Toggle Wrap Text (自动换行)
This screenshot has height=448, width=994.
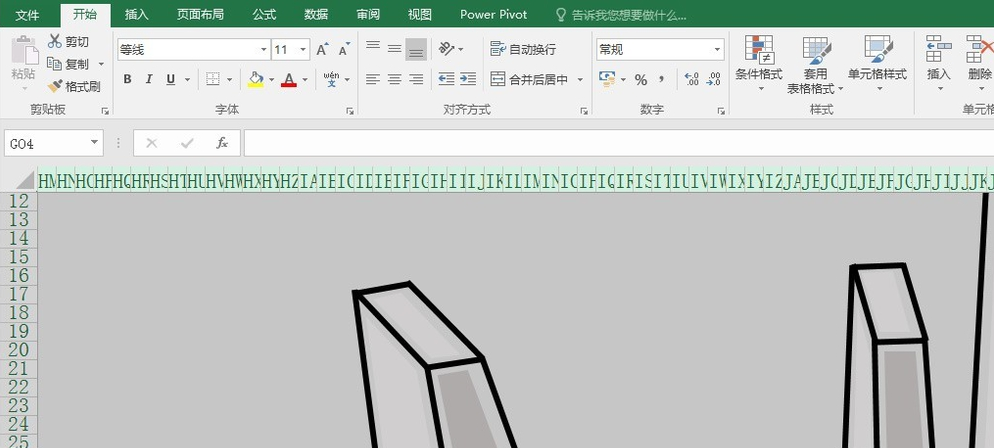(x=523, y=49)
